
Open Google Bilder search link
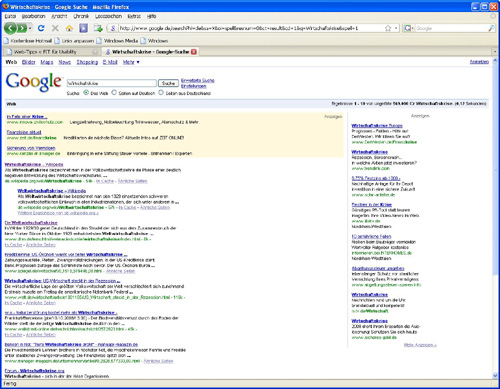click(x=28, y=62)
